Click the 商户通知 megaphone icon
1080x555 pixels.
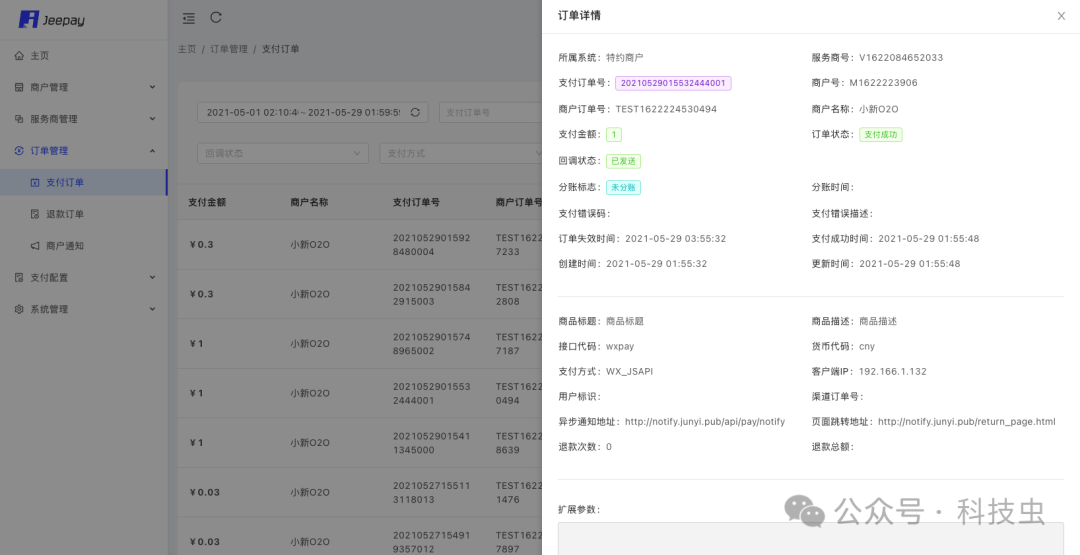(x=35, y=246)
